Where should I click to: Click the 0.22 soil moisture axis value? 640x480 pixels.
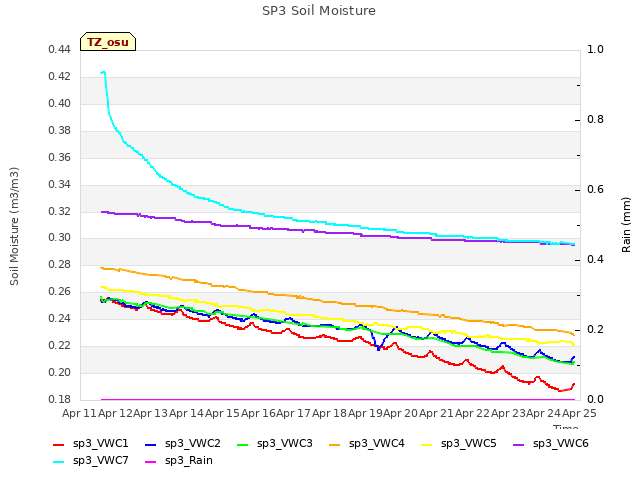60,345
